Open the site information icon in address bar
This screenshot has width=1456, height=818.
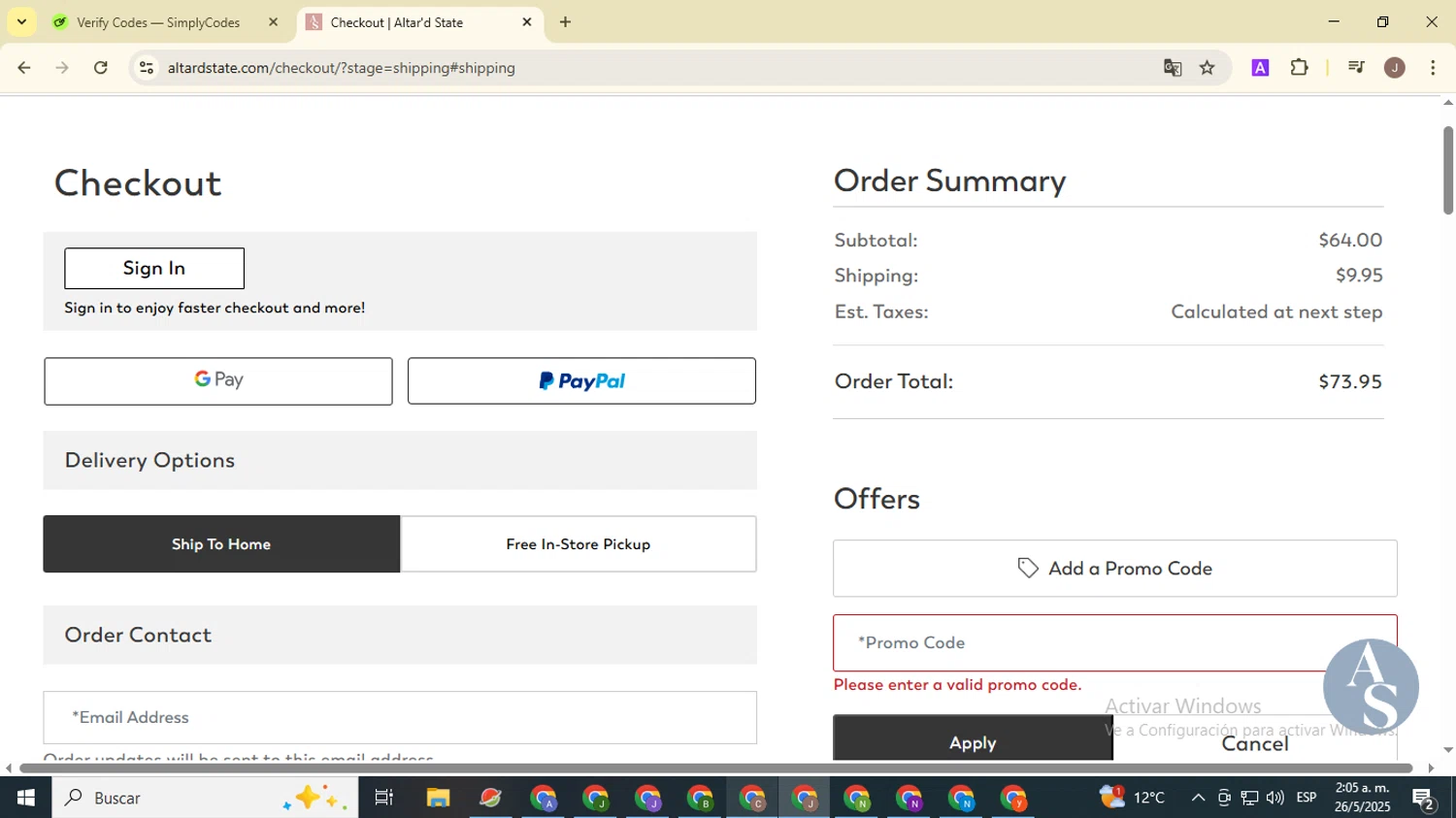click(x=147, y=68)
